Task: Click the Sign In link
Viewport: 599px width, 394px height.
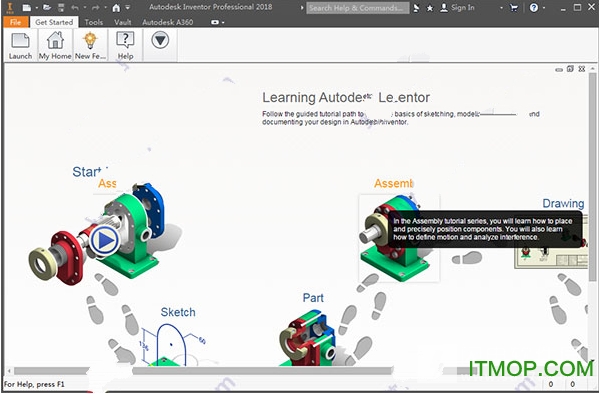Action: [462, 8]
